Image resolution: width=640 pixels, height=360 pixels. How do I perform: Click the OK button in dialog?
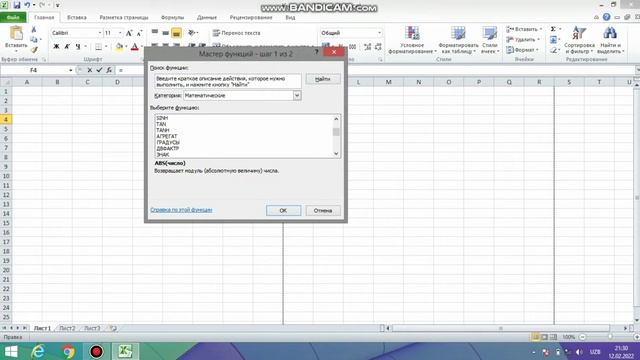click(283, 211)
